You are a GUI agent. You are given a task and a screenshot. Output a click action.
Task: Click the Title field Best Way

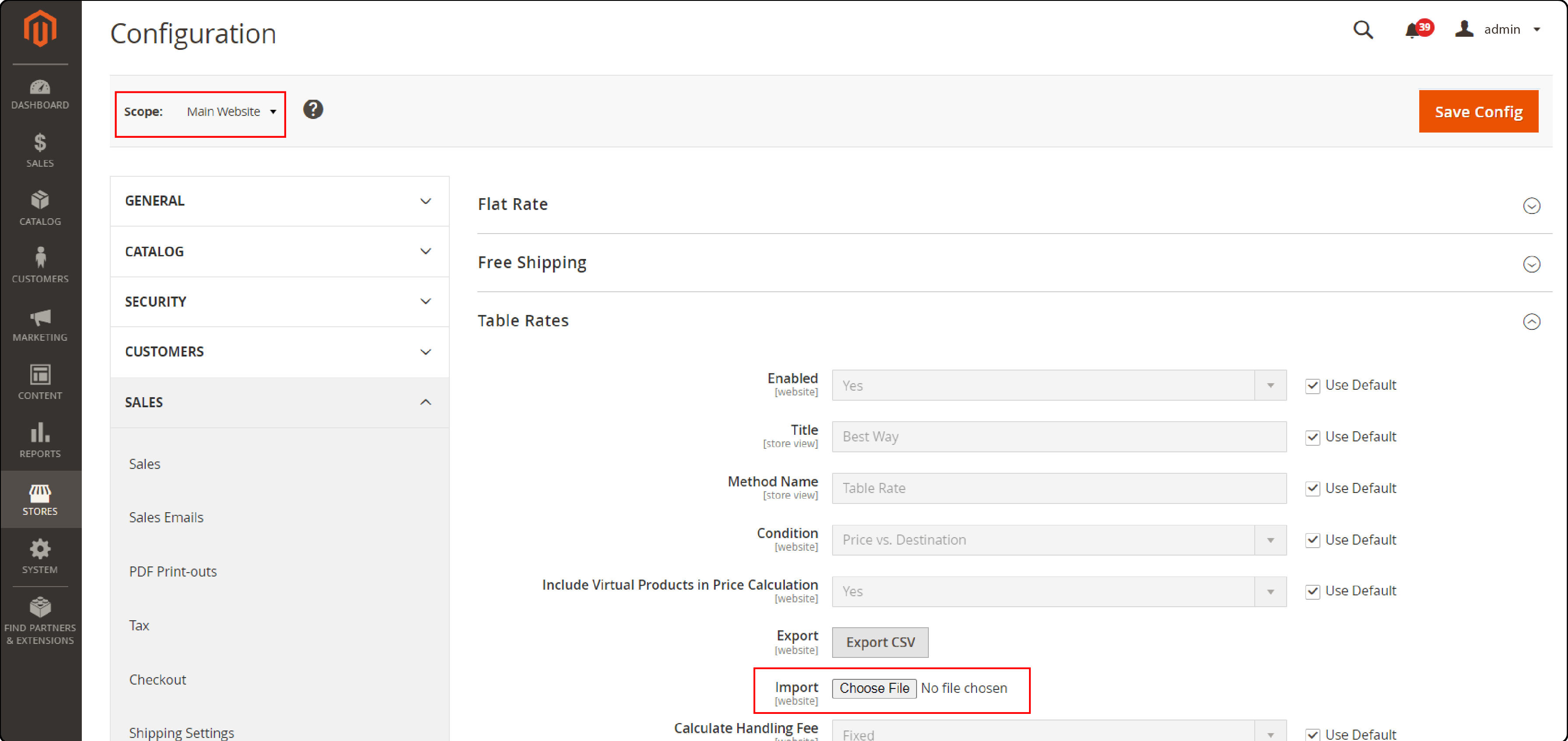[1059, 437]
